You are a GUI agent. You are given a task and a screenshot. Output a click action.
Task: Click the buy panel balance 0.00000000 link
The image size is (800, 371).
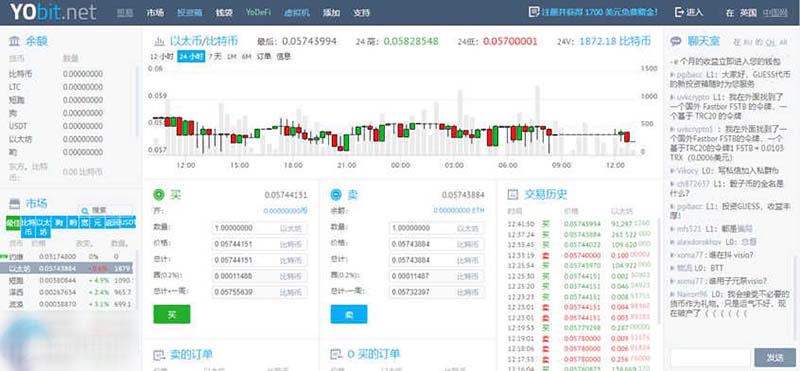pos(286,211)
